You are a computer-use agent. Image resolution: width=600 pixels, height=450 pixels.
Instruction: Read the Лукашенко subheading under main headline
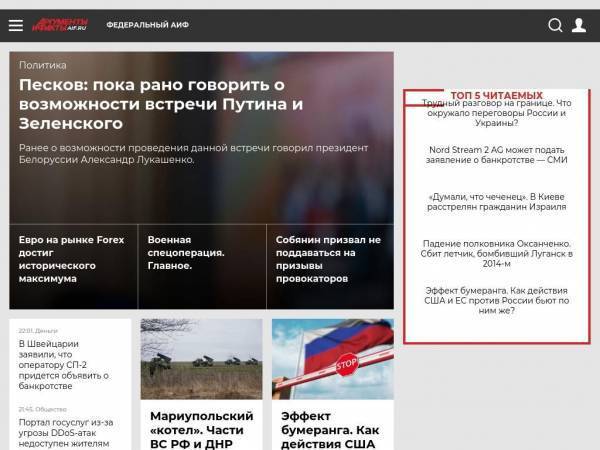coord(193,153)
